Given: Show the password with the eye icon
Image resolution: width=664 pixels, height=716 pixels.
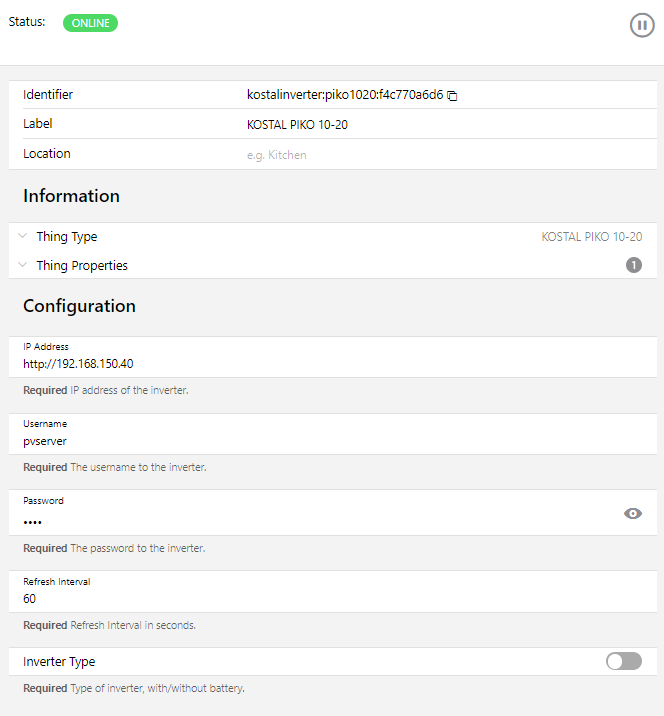Looking at the screenshot, I should tap(632, 513).
